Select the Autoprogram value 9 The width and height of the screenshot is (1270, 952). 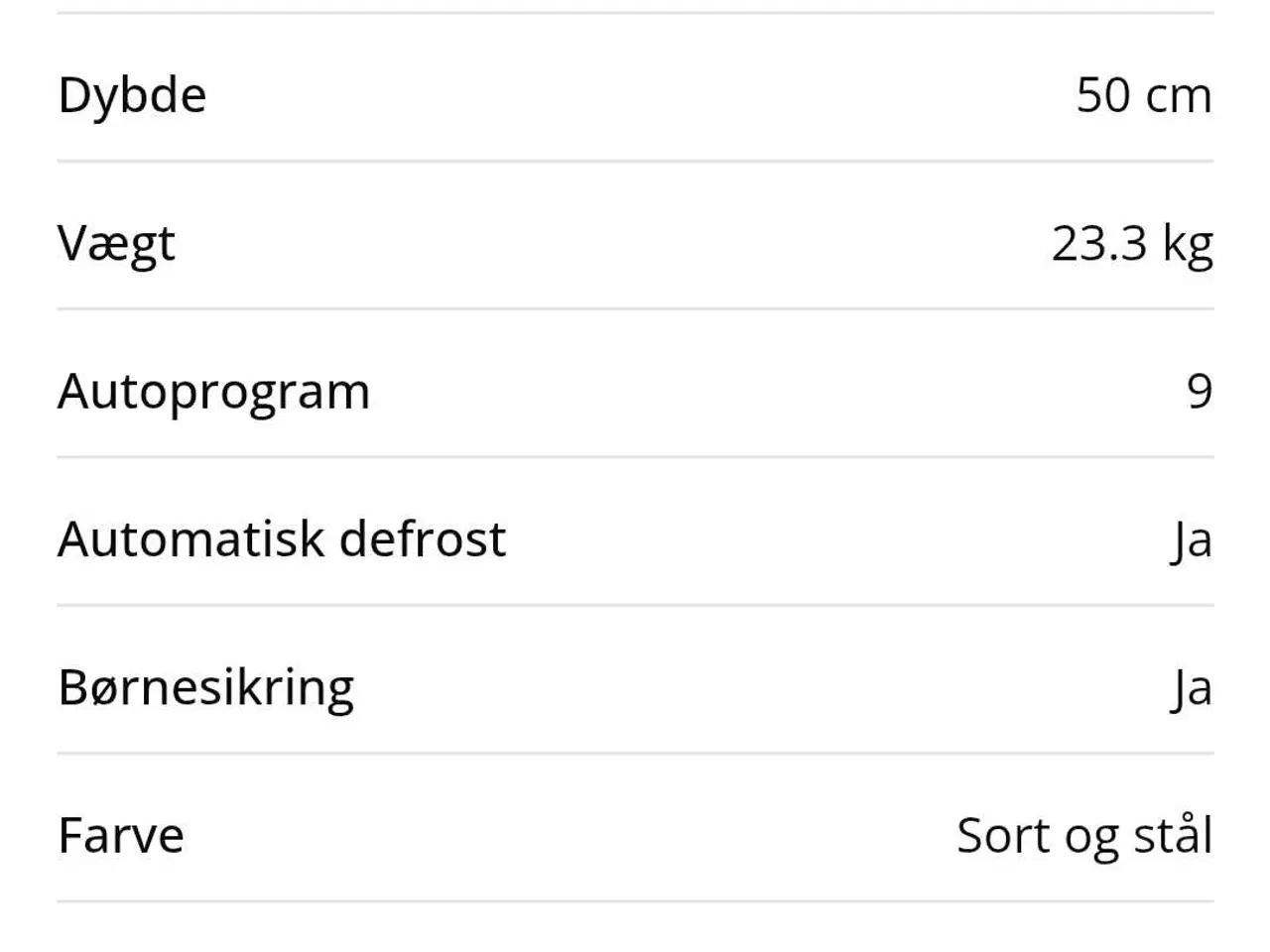[x=1200, y=392]
